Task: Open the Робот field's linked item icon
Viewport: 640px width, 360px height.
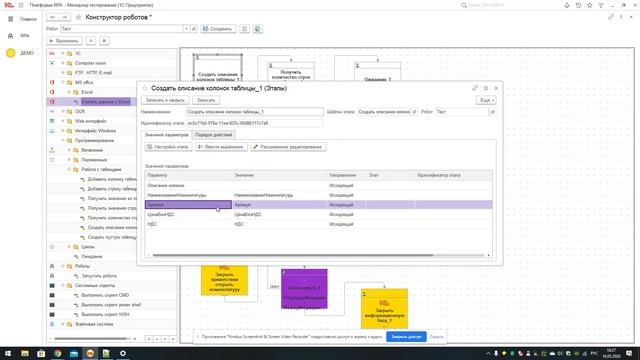Action: click(x=194, y=29)
